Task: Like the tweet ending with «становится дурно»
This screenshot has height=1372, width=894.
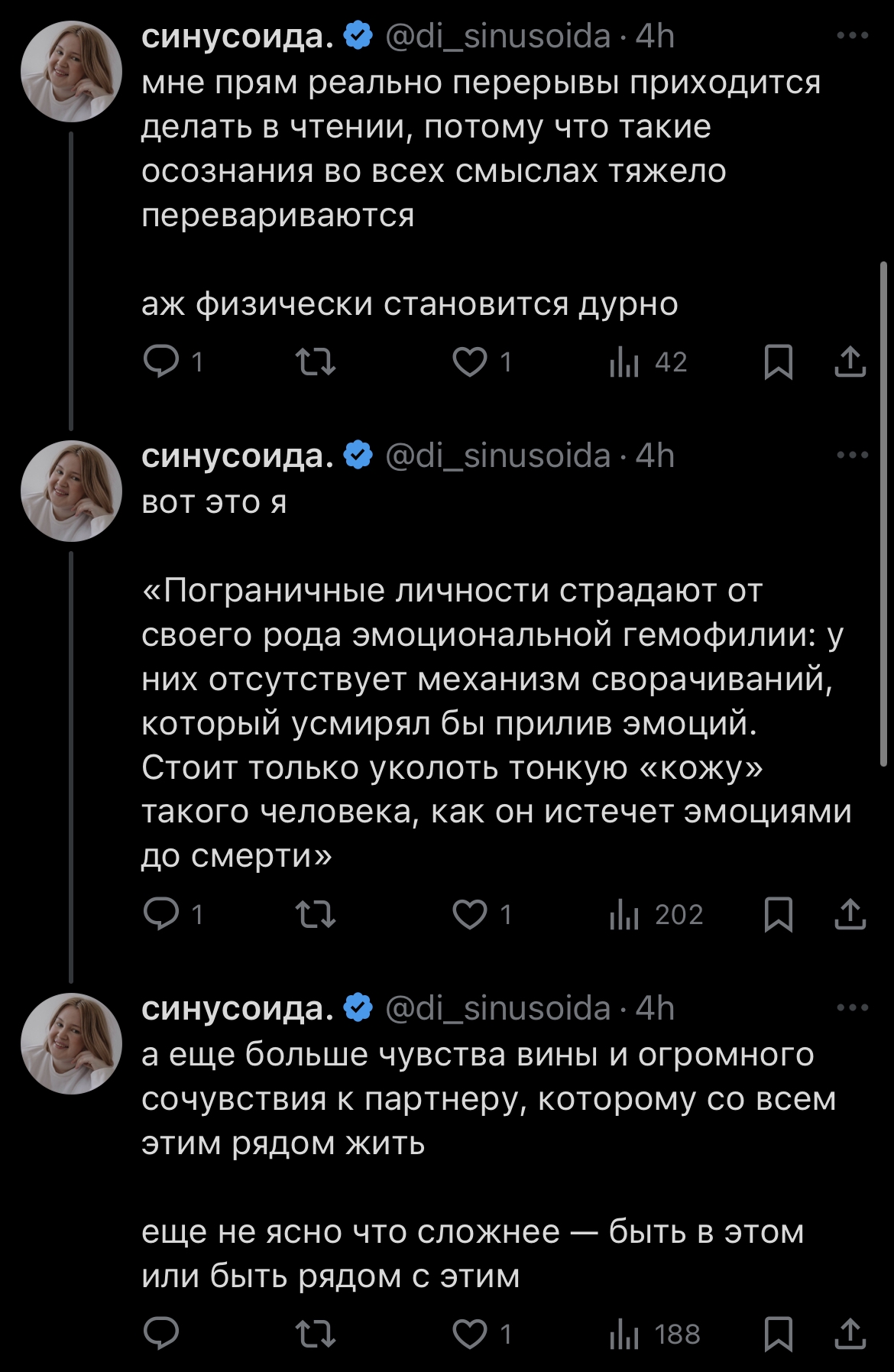Action: tap(470, 362)
